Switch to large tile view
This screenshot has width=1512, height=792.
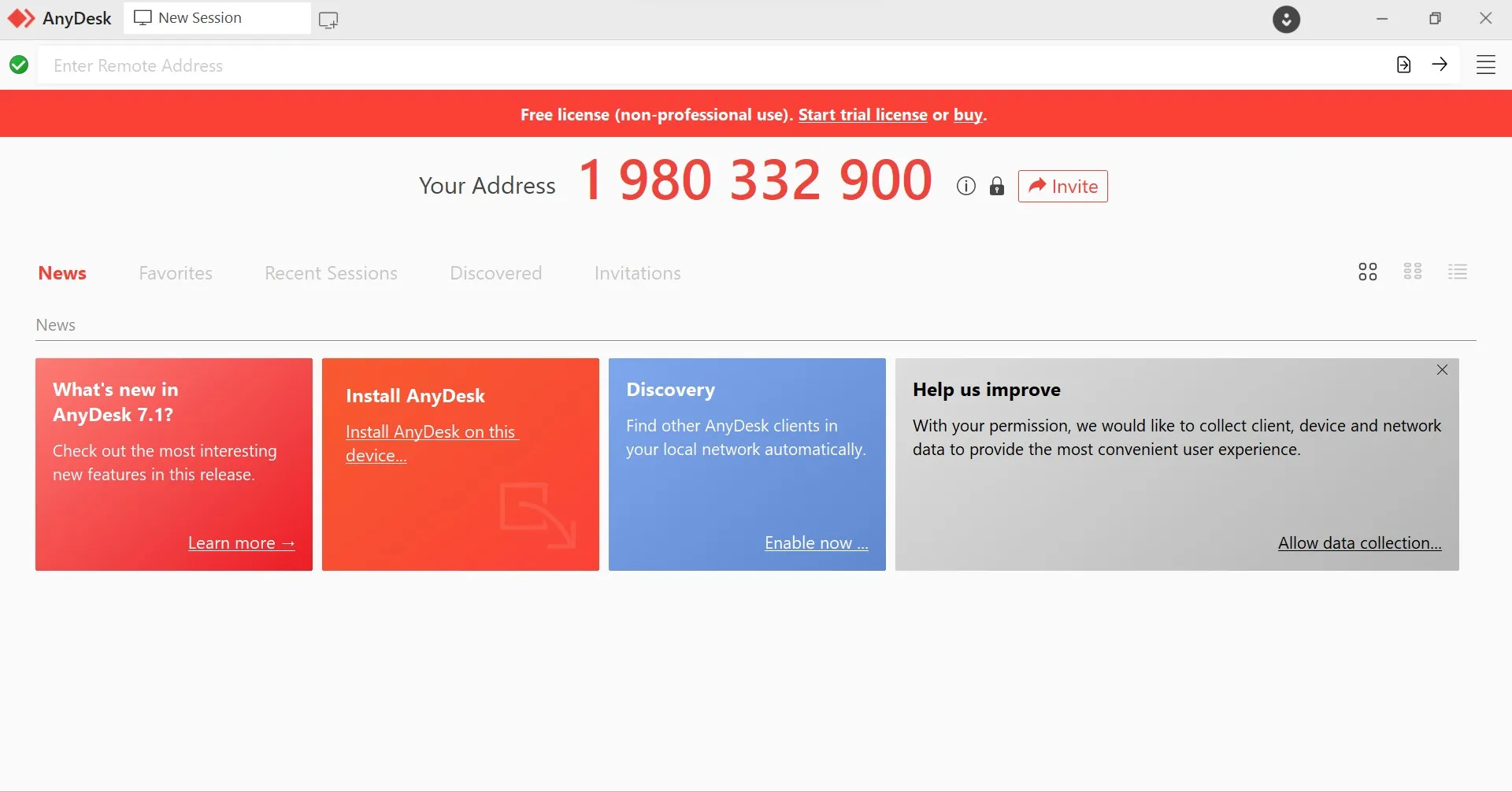coord(1368,271)
